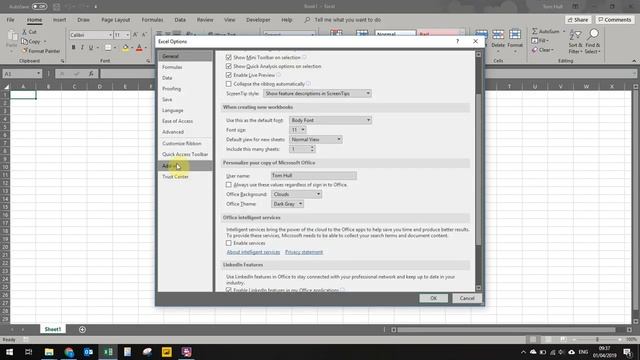Open Outlook from the taskbar
The image size is (640, 360).
(88, 352)
